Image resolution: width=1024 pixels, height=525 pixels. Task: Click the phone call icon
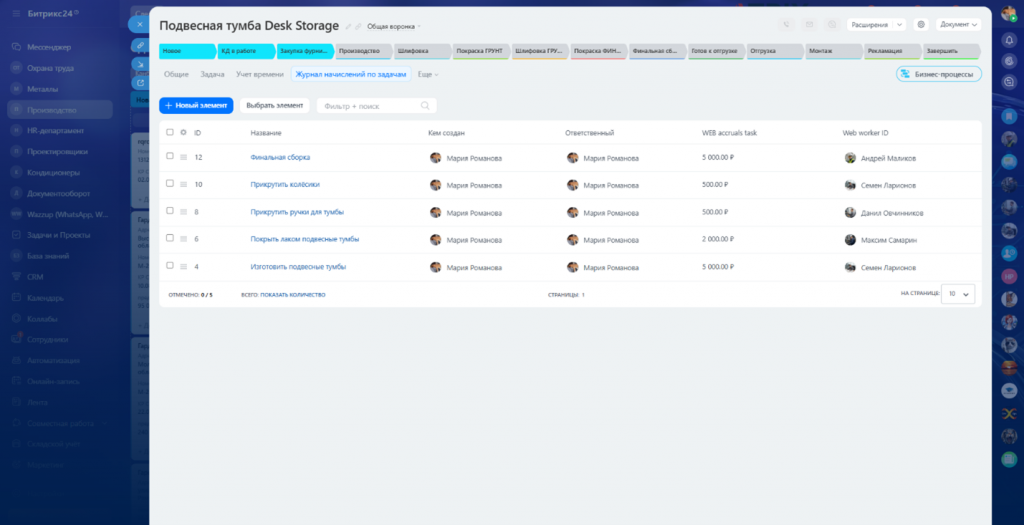tap(786, 25)
